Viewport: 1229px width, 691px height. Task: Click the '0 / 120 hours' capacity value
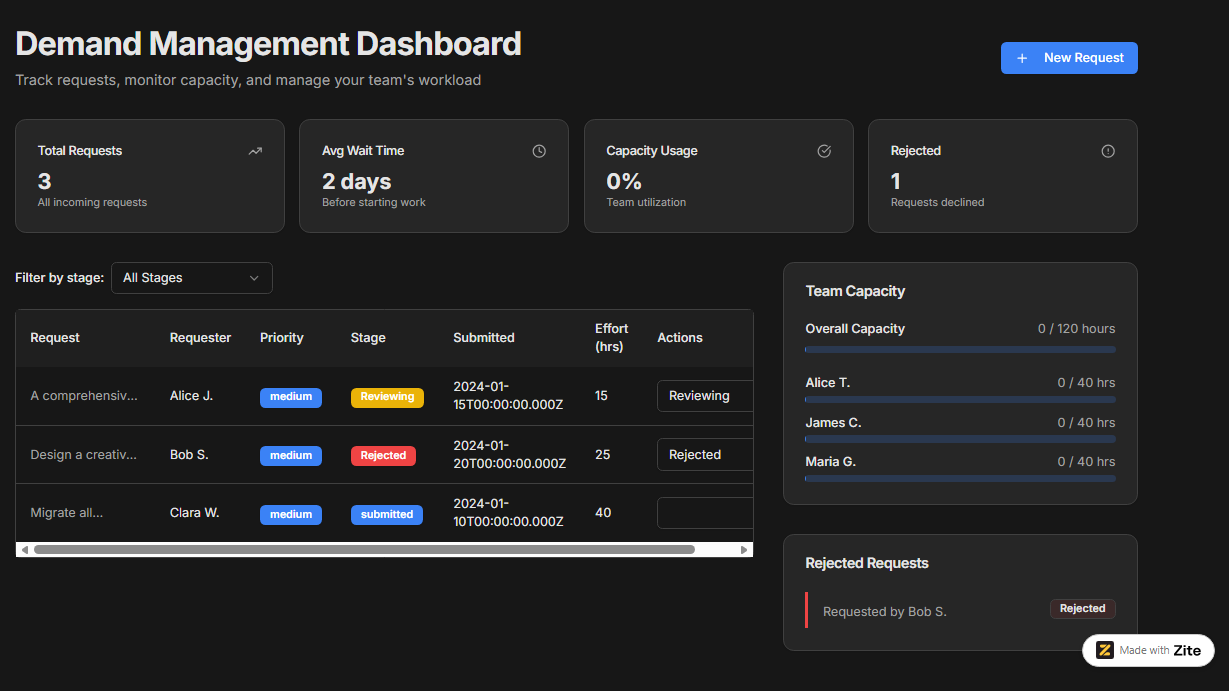[1076, 329]
